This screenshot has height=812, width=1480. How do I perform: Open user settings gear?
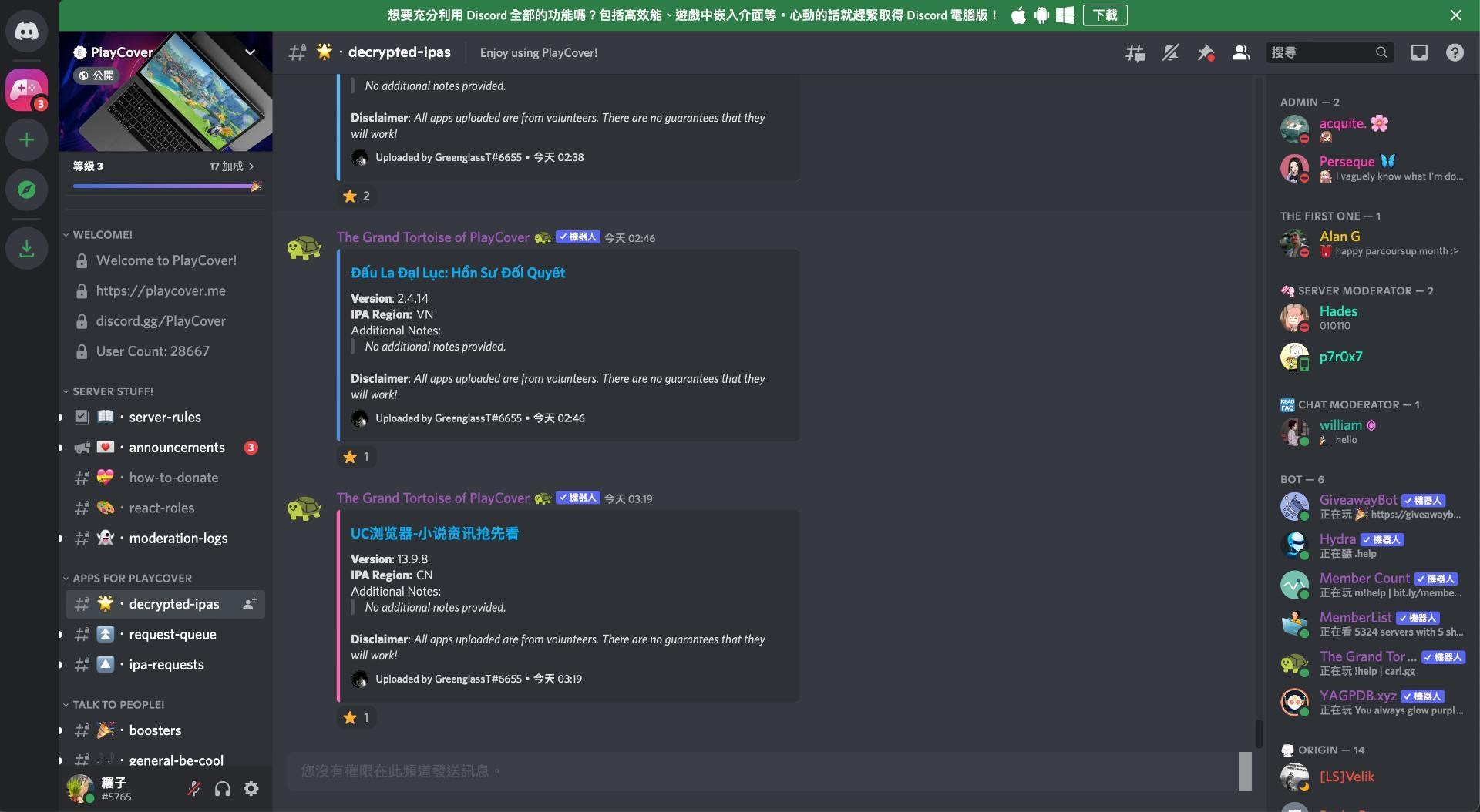[x=251, y=788]
